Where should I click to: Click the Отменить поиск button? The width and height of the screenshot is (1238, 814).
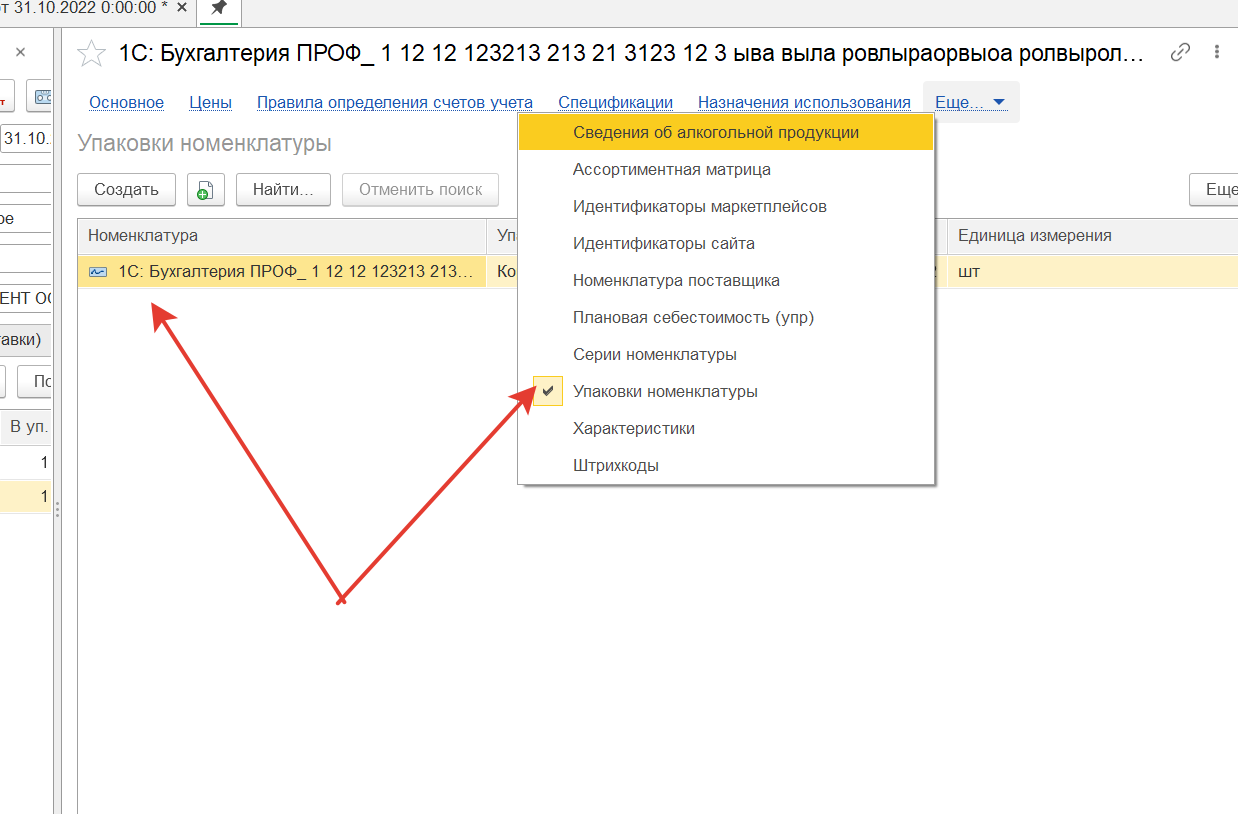(x=420, y=189)
